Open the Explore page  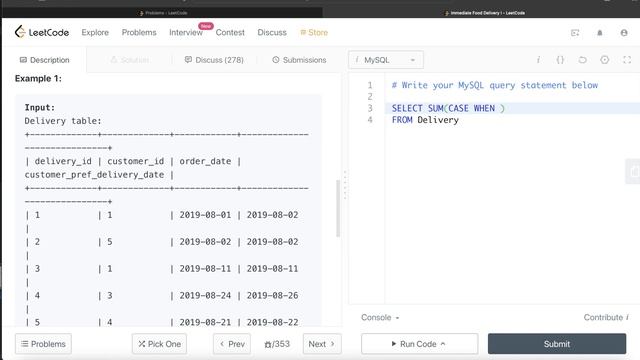pos(95,32)
